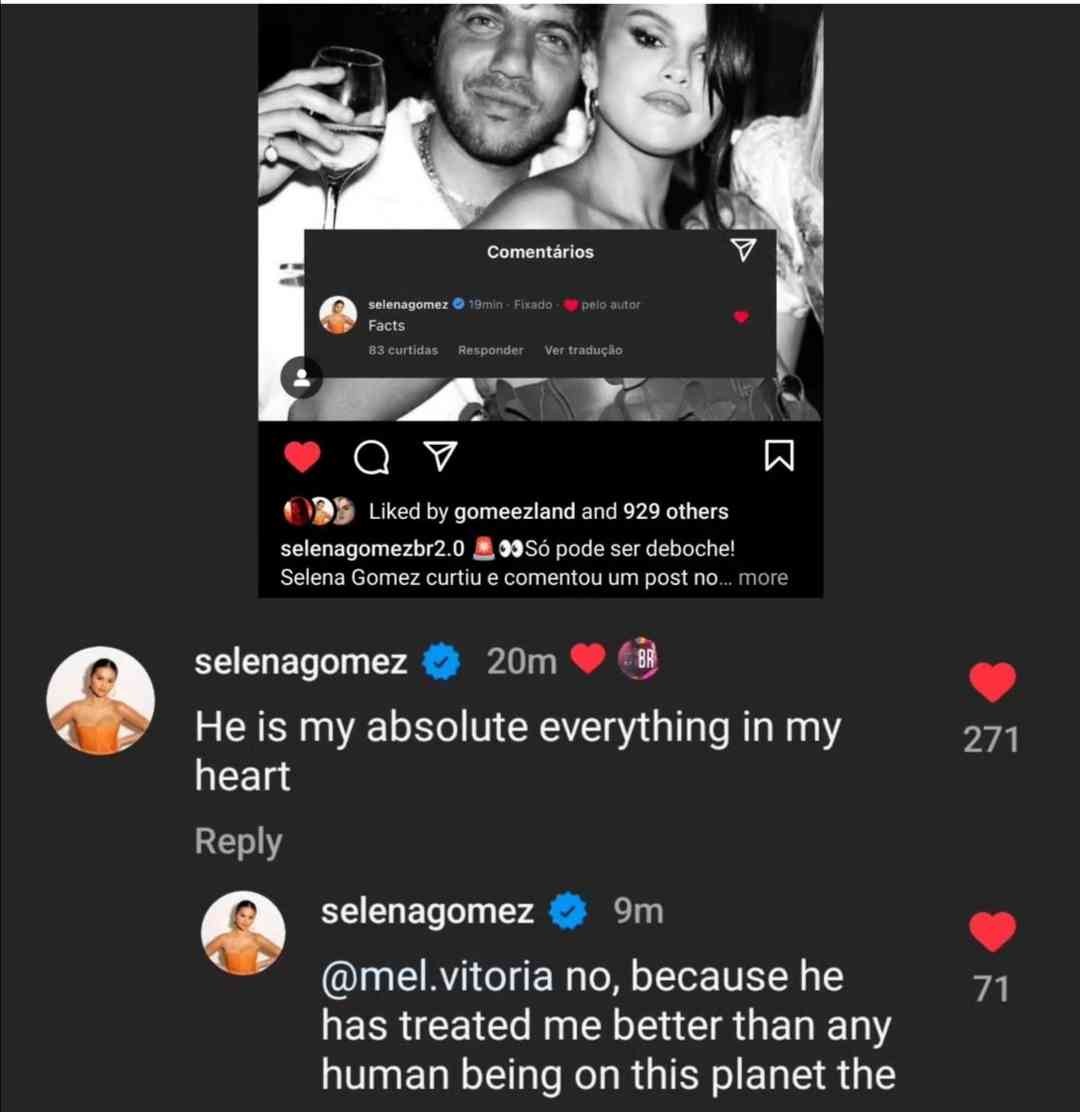Open the selenagomezbr2.0 profile from the caption
The width and height of the screenshot is (1080, 1112).
pos(371,549)
